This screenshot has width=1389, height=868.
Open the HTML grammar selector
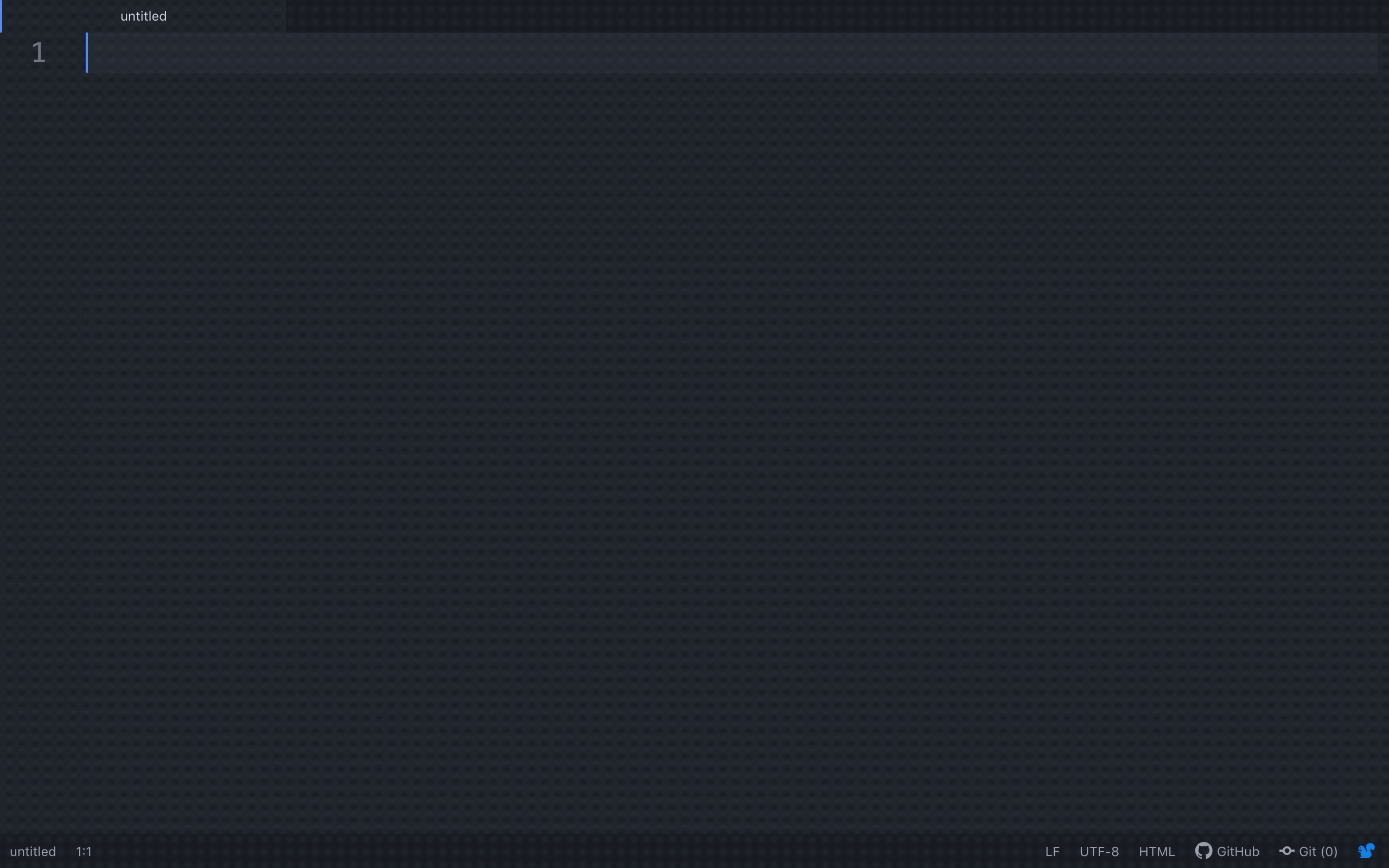(x=1157, y=851)
